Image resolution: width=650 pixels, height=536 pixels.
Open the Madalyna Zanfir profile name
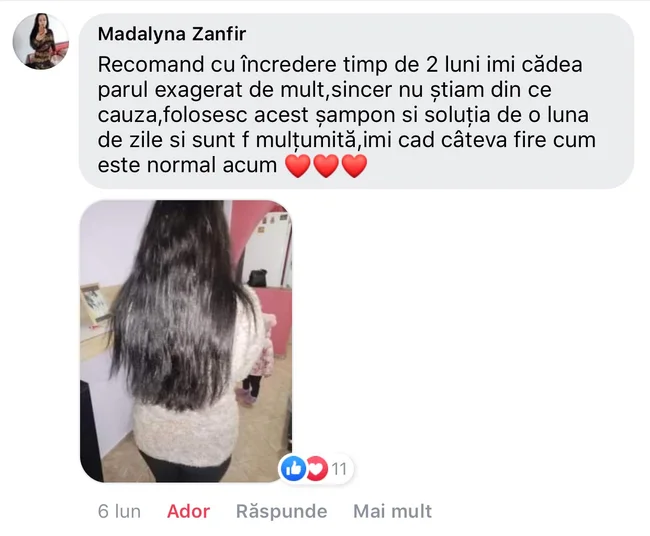(x=172, y=34)
